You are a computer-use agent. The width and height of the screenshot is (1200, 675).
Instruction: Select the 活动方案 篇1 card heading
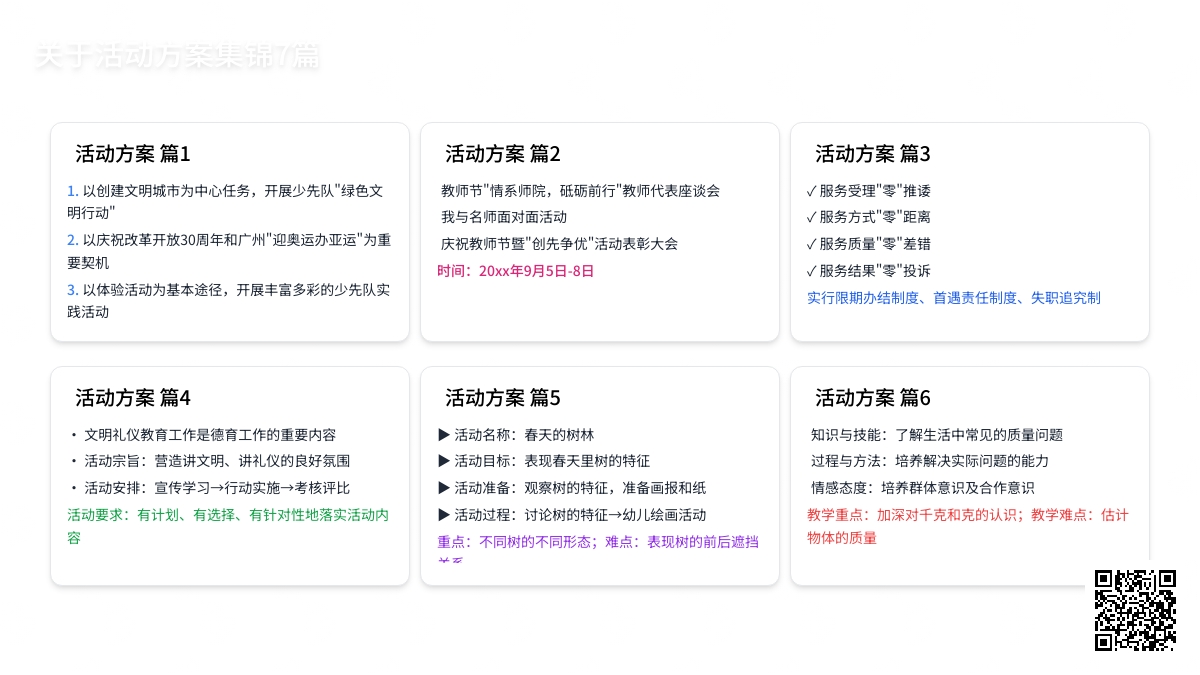pyautogui.click(x=133, y=154)
